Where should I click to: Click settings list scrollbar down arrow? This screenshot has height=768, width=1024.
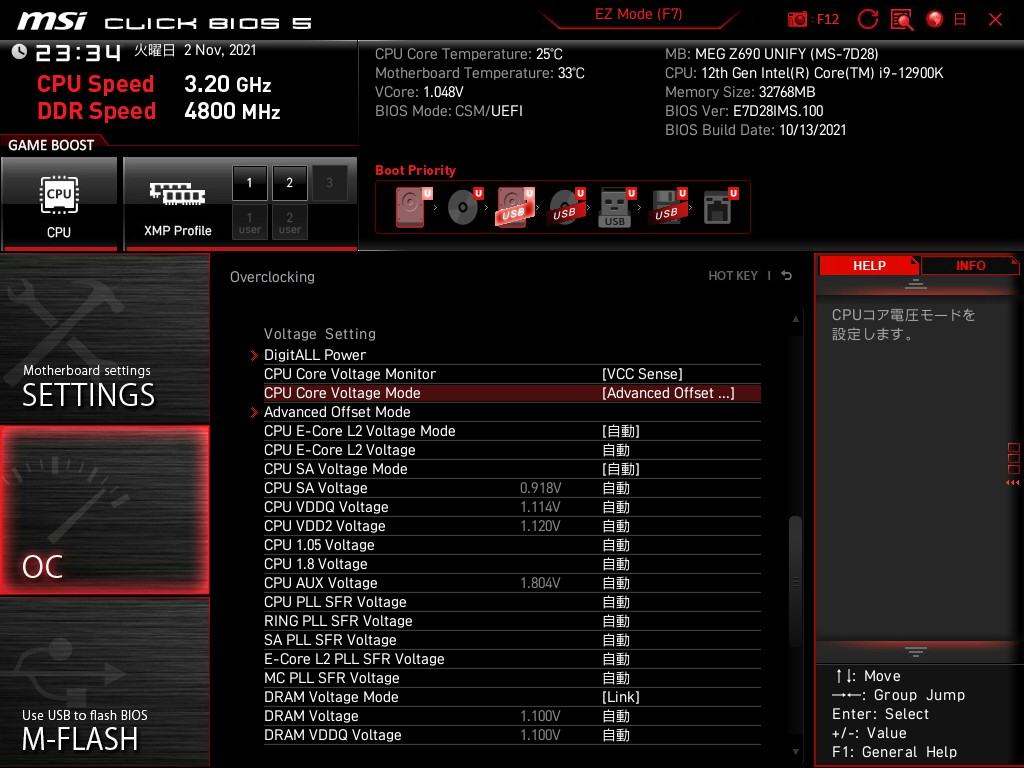pos(795,752)
